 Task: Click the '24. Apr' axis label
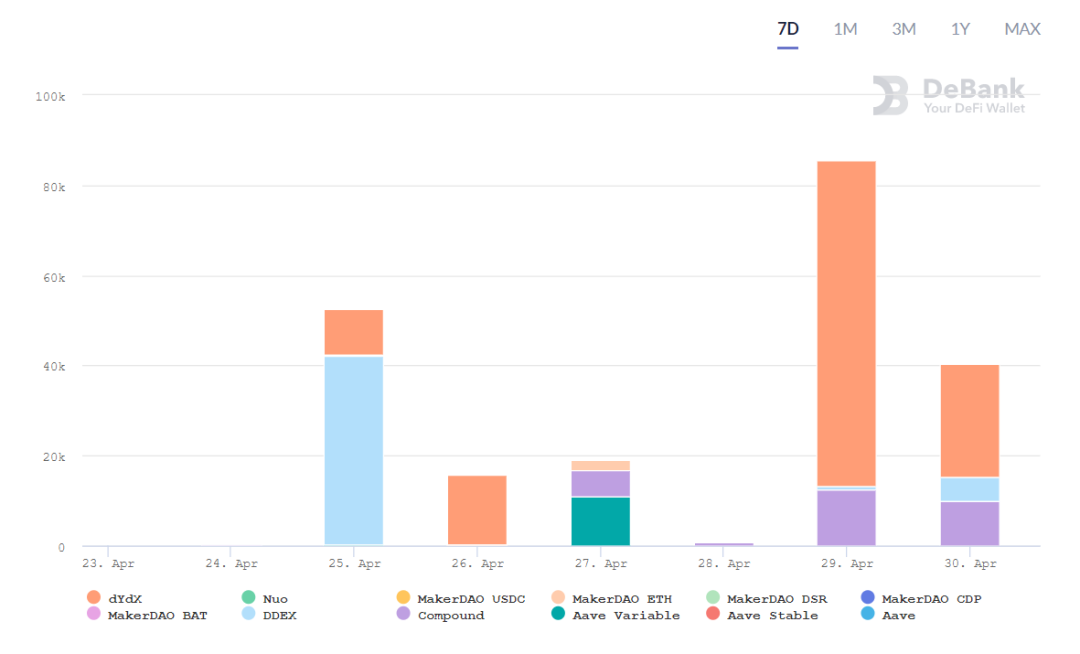(x=231, y=563)
